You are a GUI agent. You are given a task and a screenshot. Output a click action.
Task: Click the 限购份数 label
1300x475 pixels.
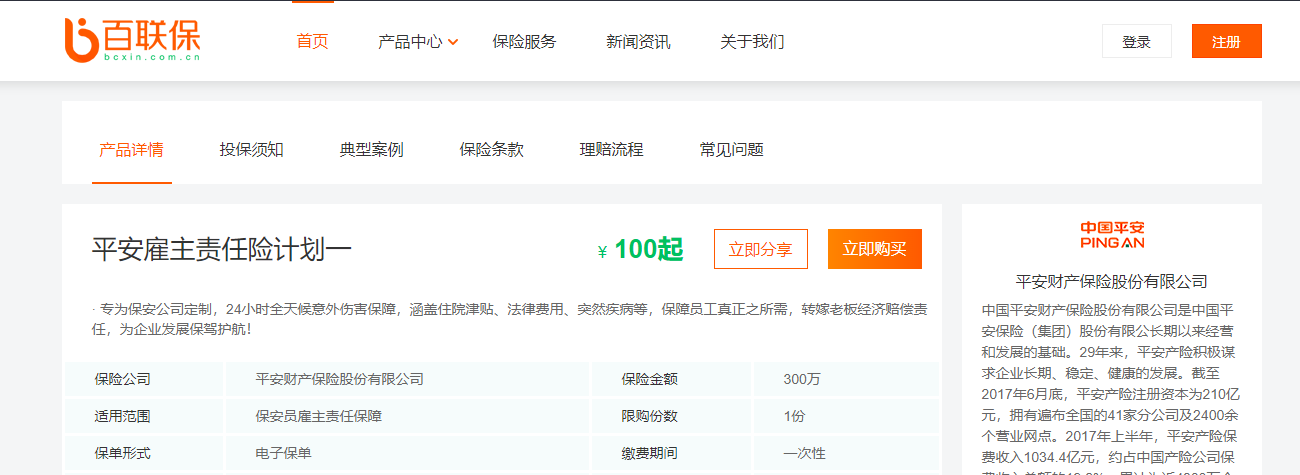click(x=650, y=416)
